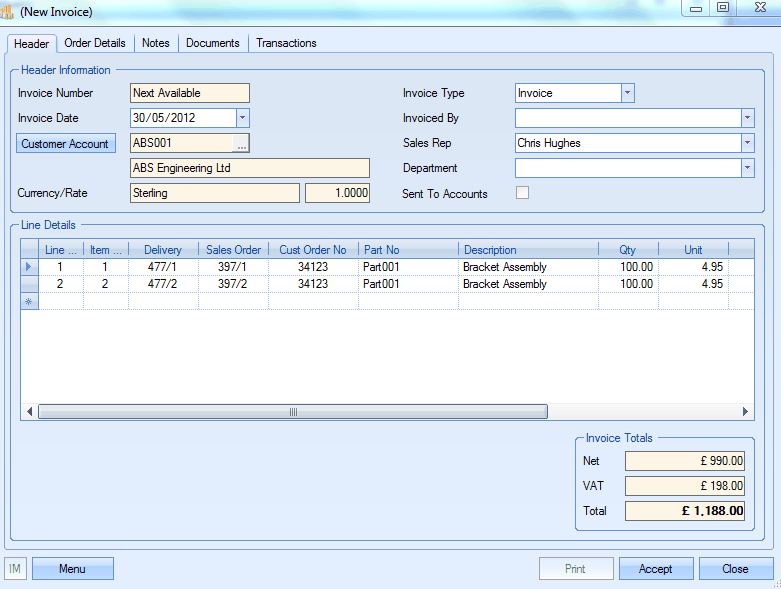The image size is (781, 589).
Task: Click the application icon in title bar
Action: pyautogui.click(x=9, y=11)
